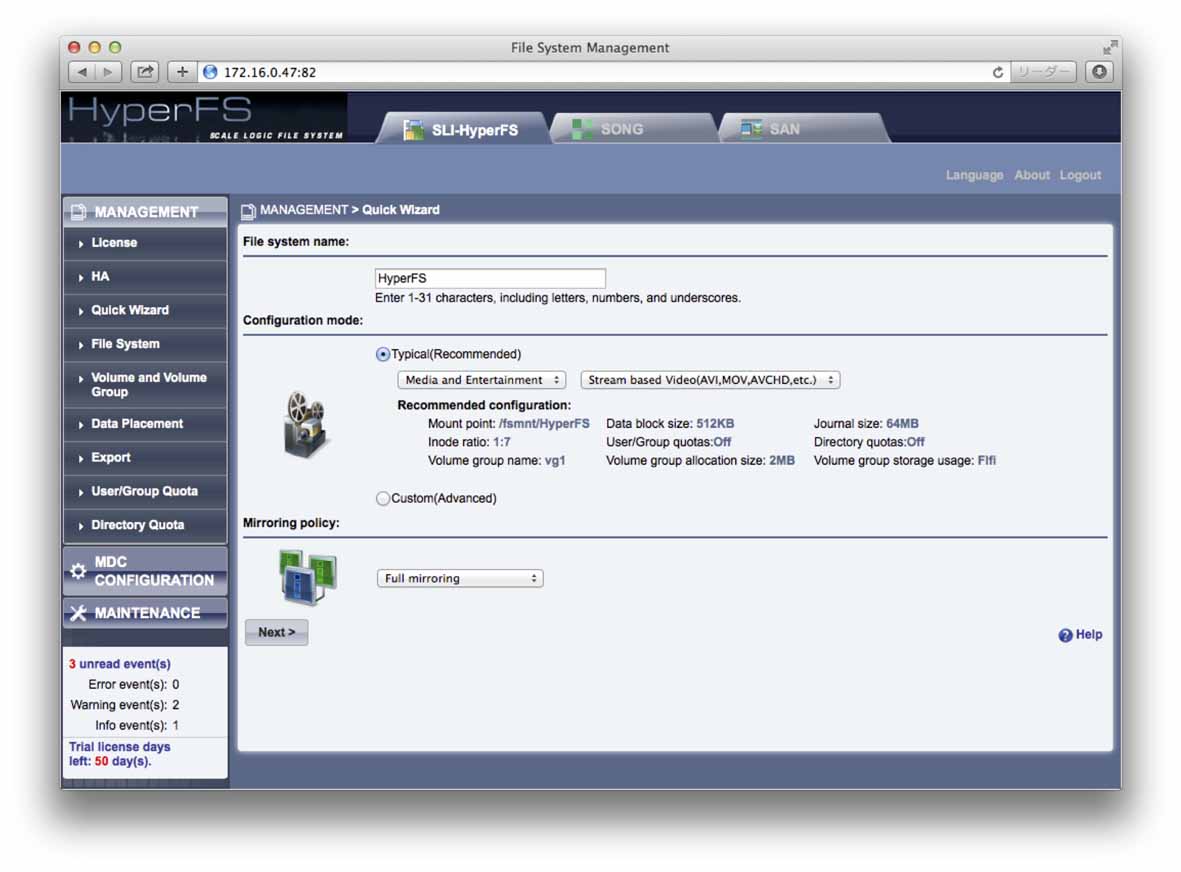The image size is (1181, 872).
Task: Toggle fullscreen with the window expand icon
Action: [x=1109, y=47]
